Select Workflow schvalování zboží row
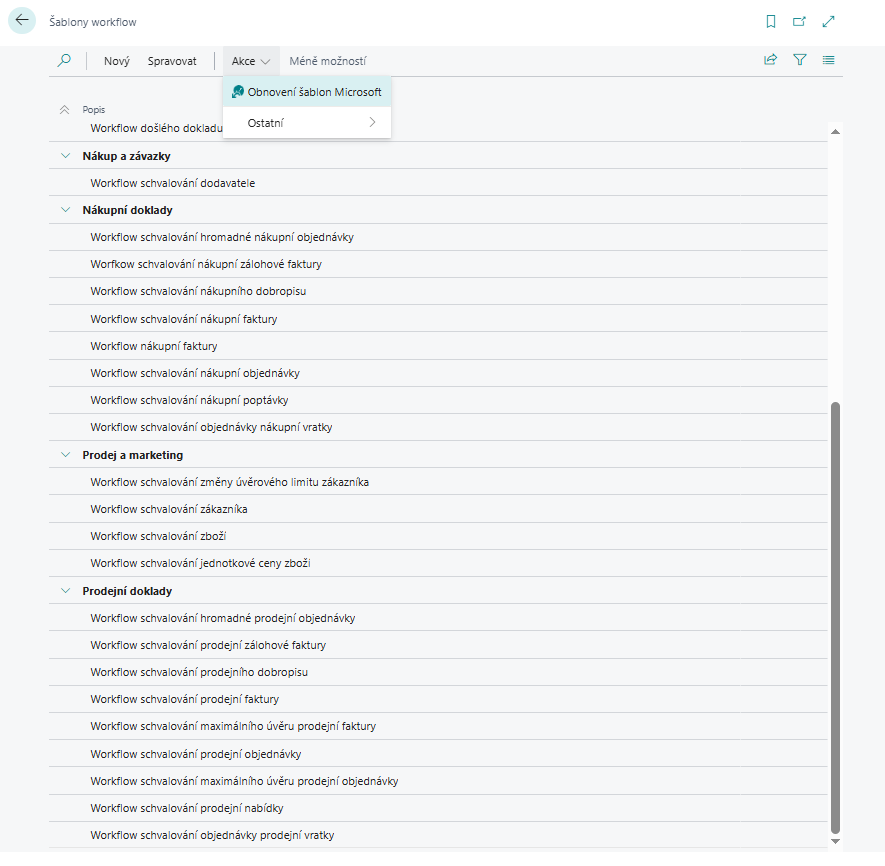Screen dimensions: 885x866 point(438,536)
